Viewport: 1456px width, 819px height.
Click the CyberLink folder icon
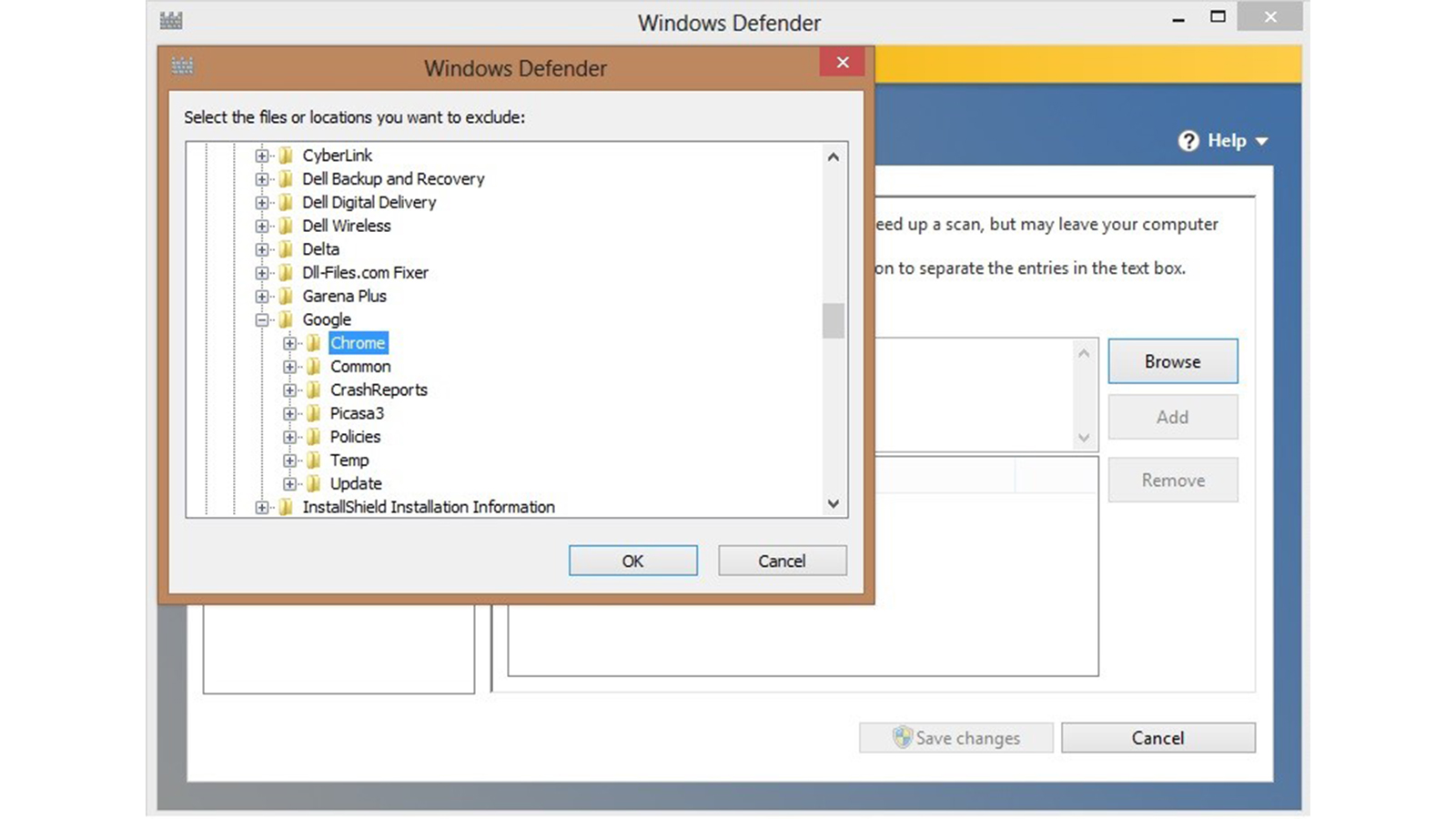[x=286, y=156]
